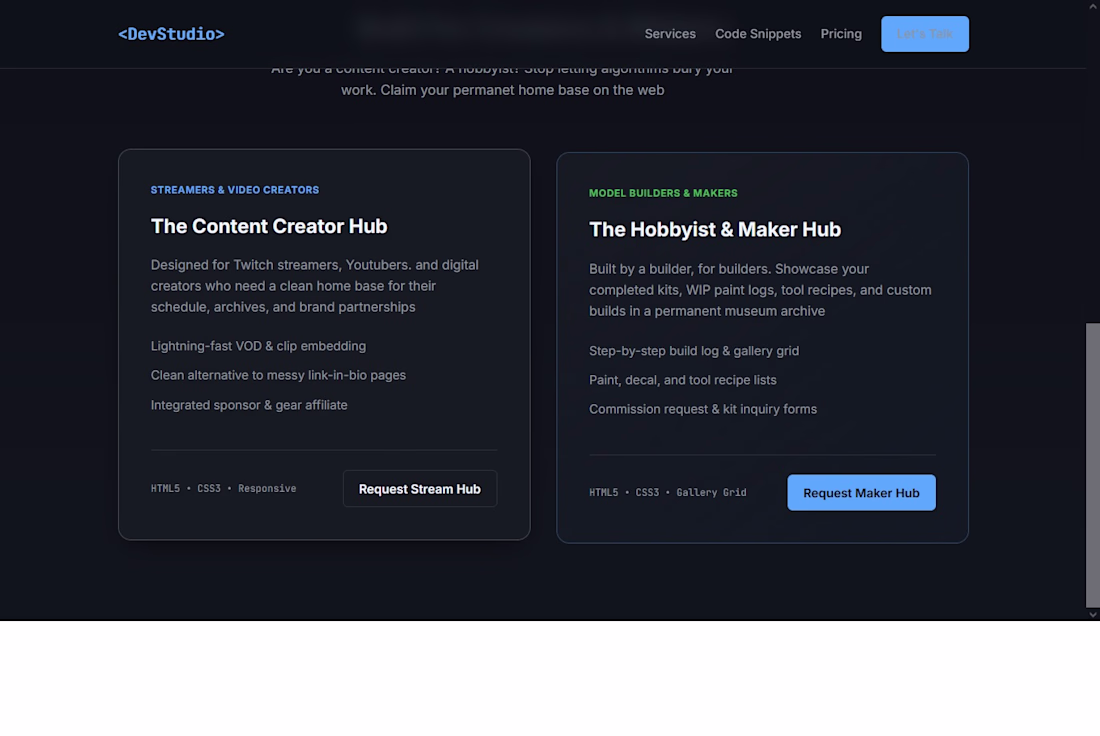Click Request Maker Hub button

tap(861, 493)
